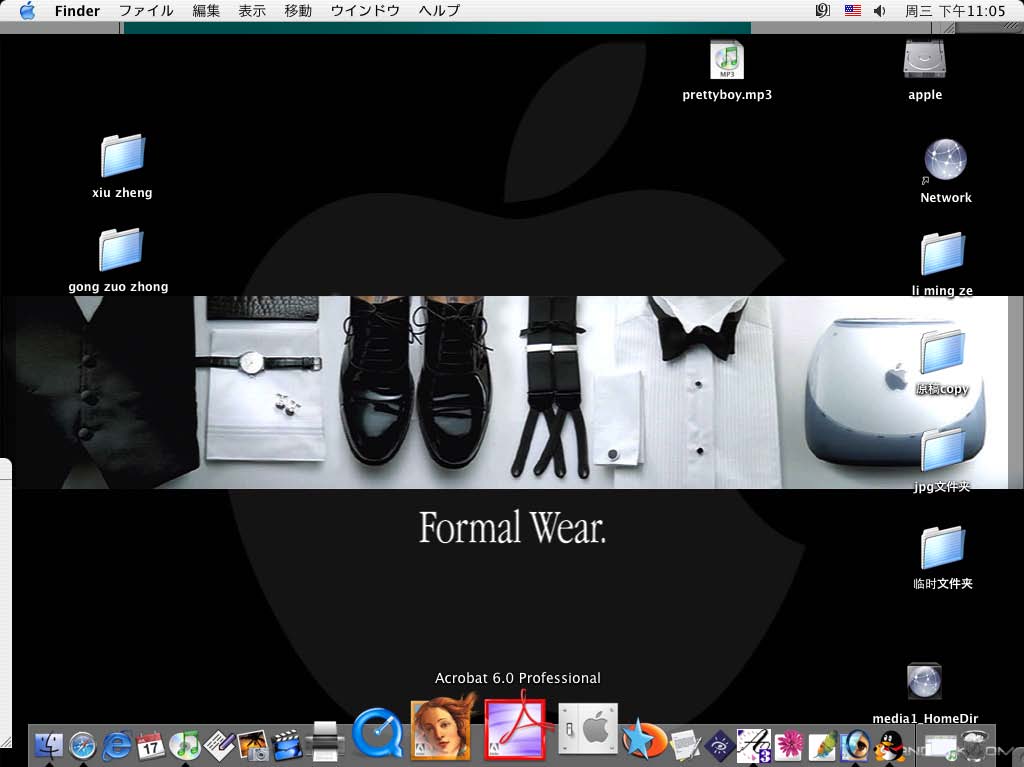
Task: Open the Trash in the Dock
Action: (974, 745)
